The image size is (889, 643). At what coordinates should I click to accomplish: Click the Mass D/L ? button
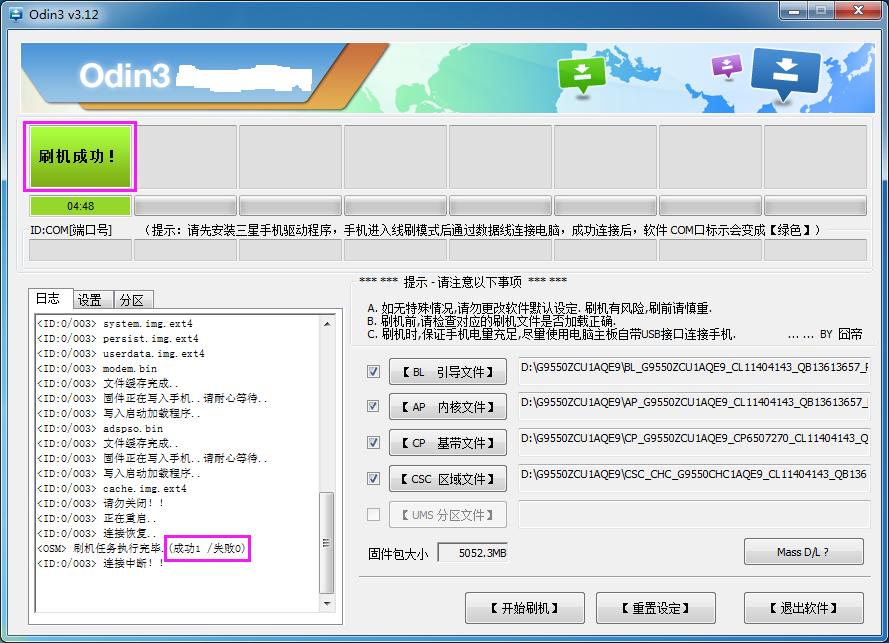(803, 552)
